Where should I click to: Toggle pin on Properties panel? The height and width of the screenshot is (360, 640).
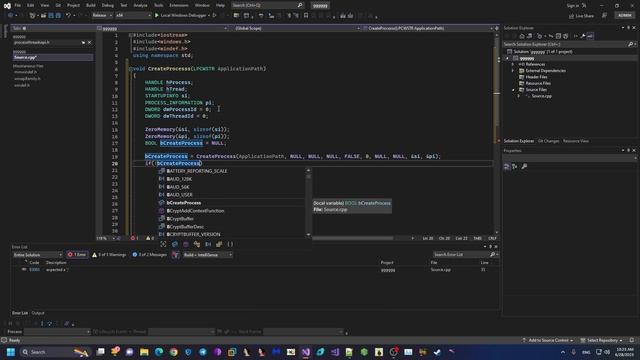point(629,150)
